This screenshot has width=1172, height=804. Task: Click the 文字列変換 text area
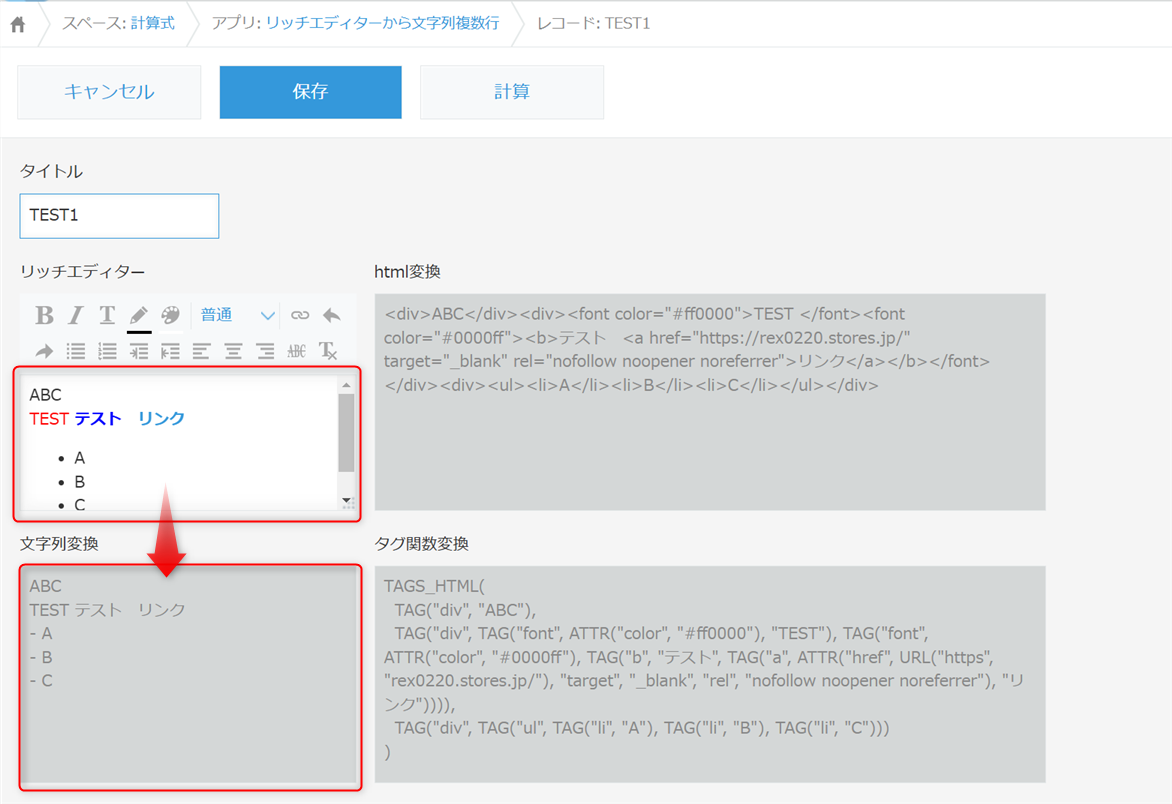pyautogui.click(x=190, y=677)
